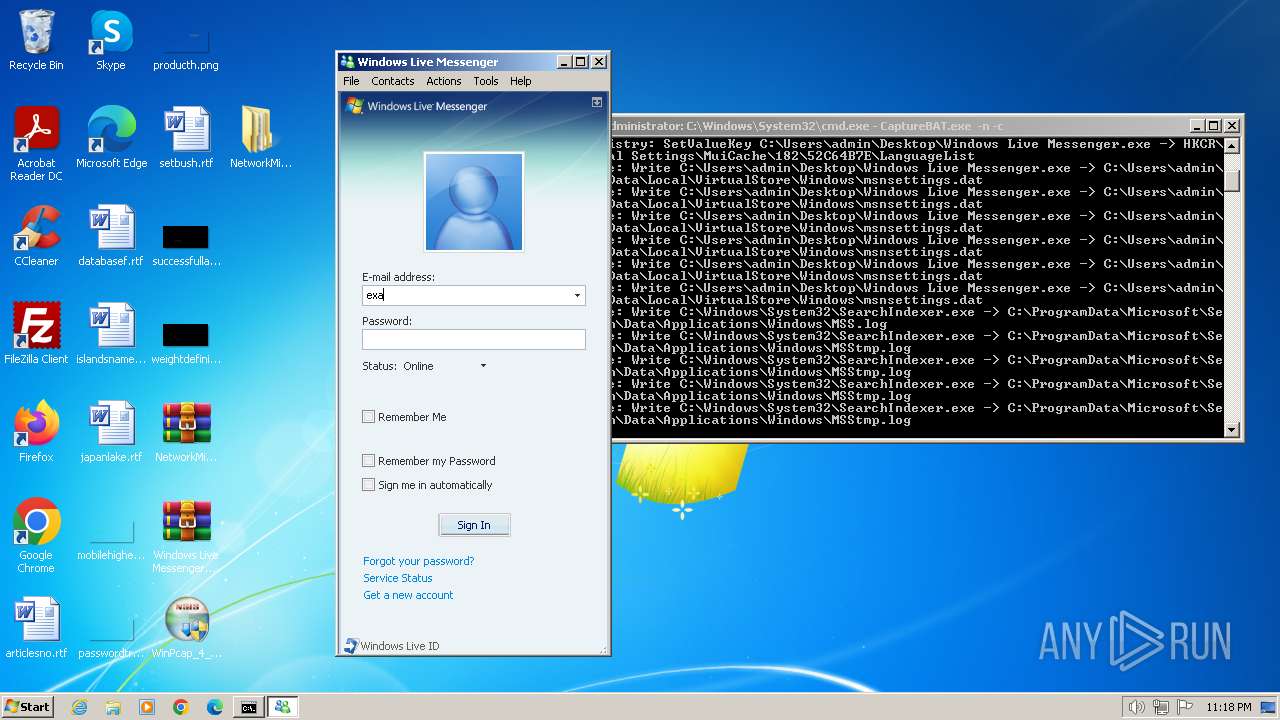Click the Windows Media Player taskbar icon

147,707
